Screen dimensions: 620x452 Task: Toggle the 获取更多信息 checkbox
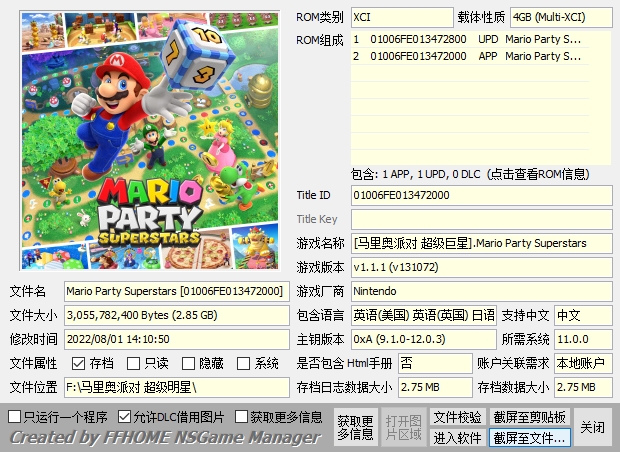pyautogui.click(x=242, y=416)
